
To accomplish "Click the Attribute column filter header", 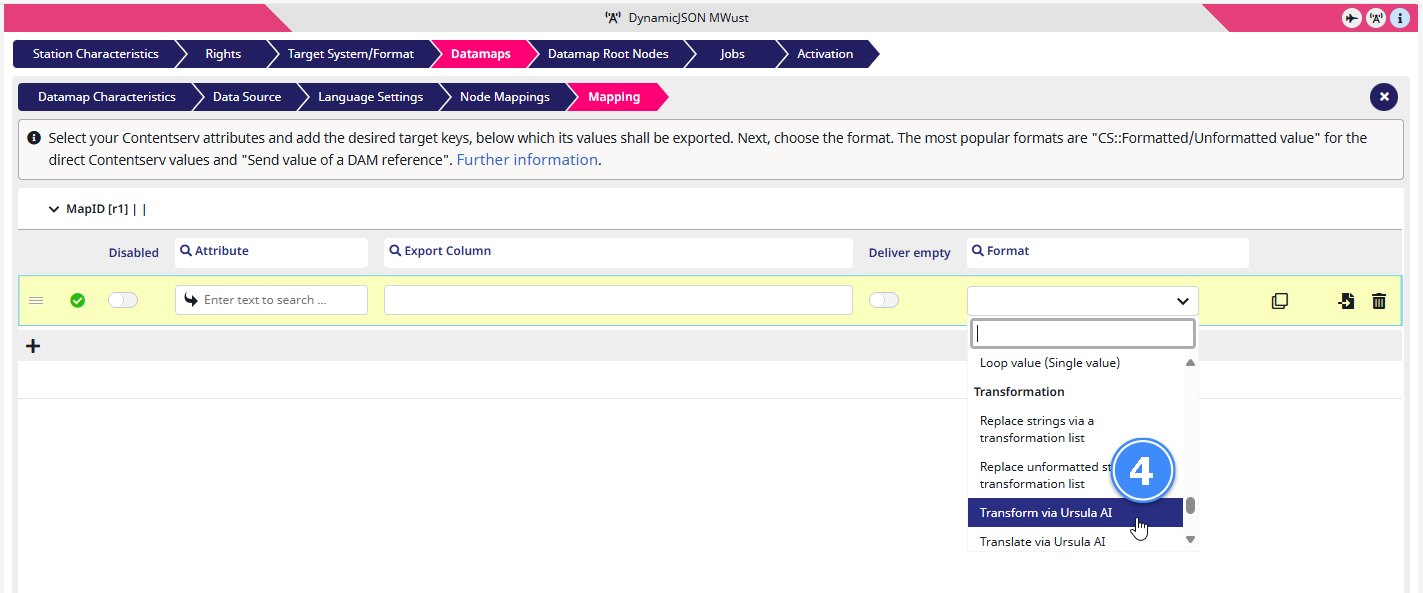I will (272, 252).
